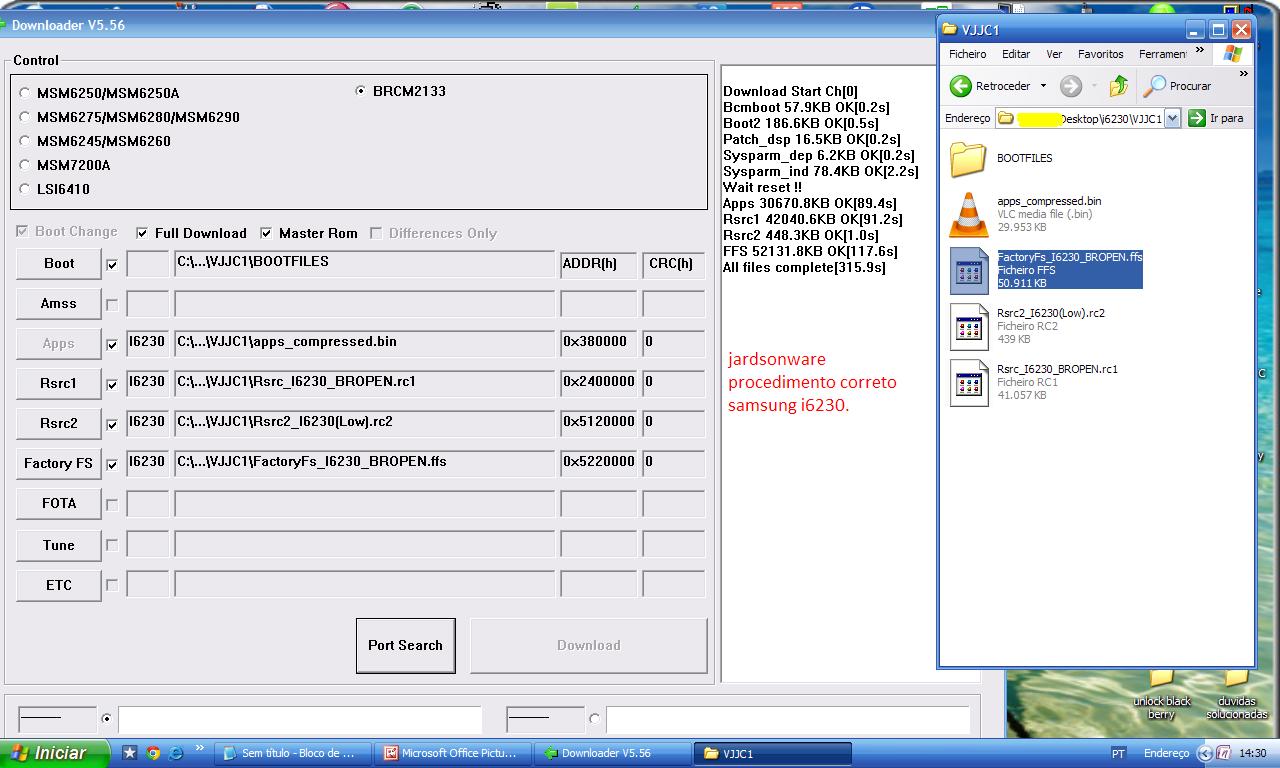This screenshot has height=768, width=1280.
Task: Select the MSM7200A radio button
Action: pos(25,165)
